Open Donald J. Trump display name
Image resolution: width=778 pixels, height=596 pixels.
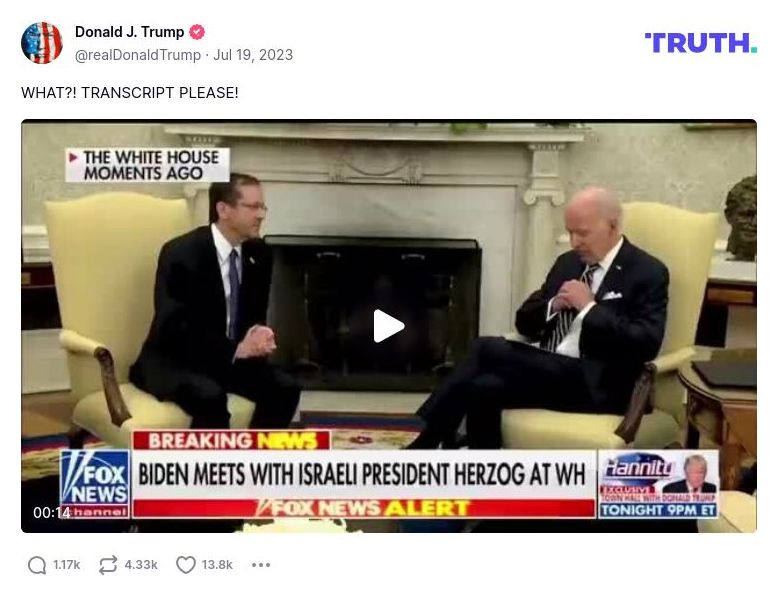[130, 32]
